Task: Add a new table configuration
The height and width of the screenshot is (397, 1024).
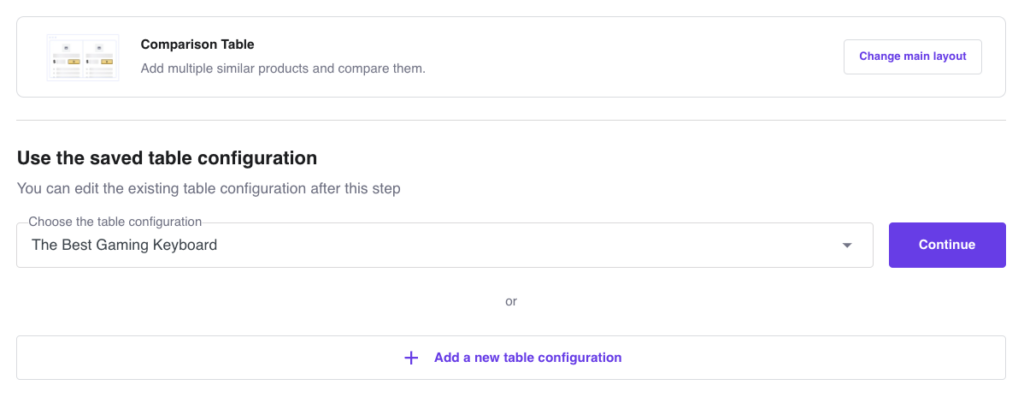Action: (511, 358)
